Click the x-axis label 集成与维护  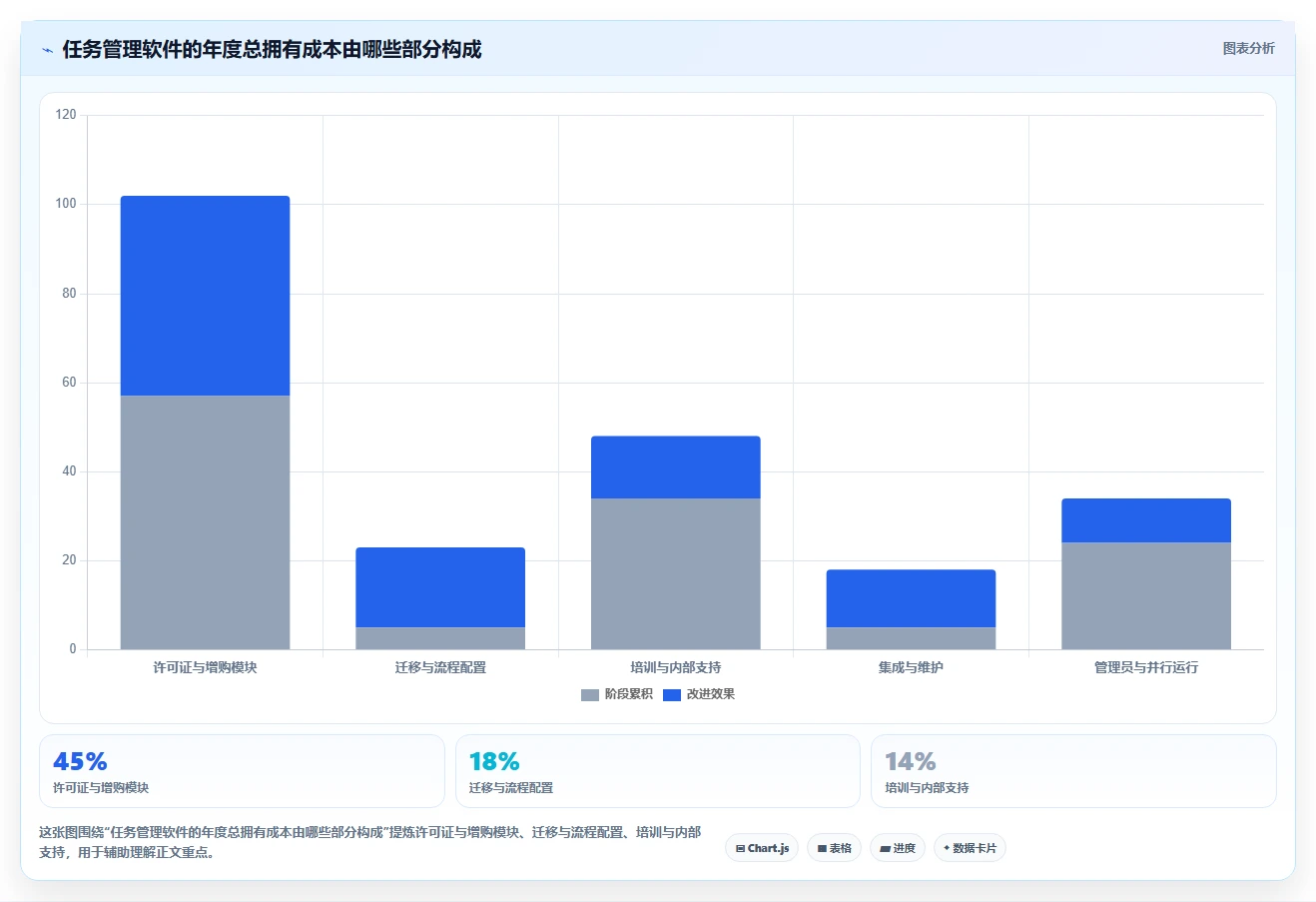(x=911, y=667)
